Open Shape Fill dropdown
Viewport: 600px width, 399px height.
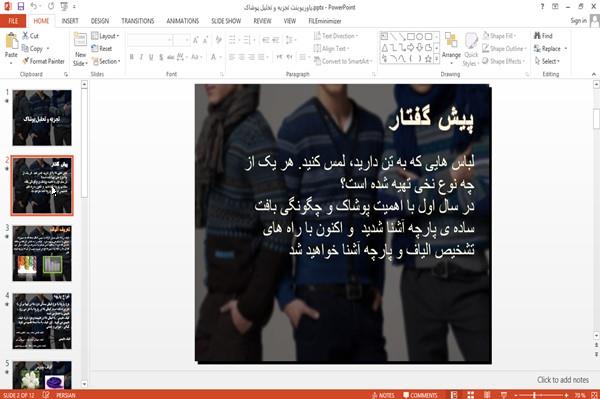pos(499,36)
